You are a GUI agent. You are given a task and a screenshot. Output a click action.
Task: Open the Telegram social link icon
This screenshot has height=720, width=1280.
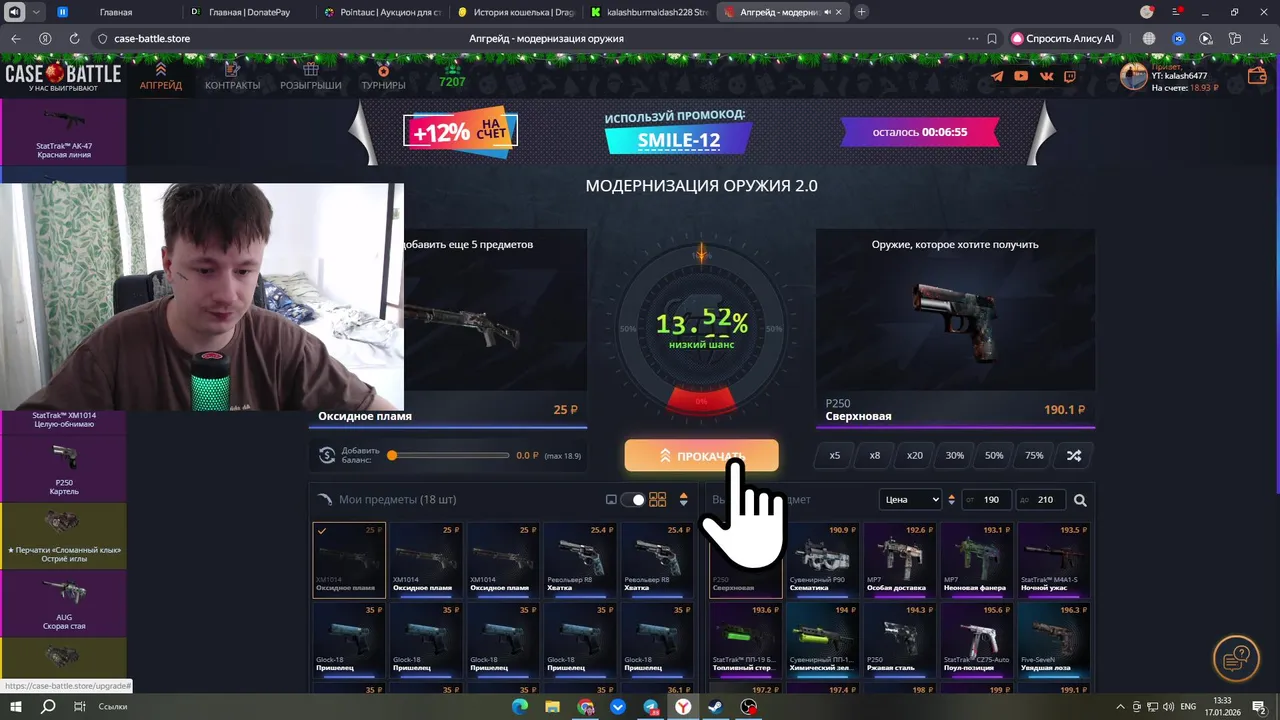997,76
